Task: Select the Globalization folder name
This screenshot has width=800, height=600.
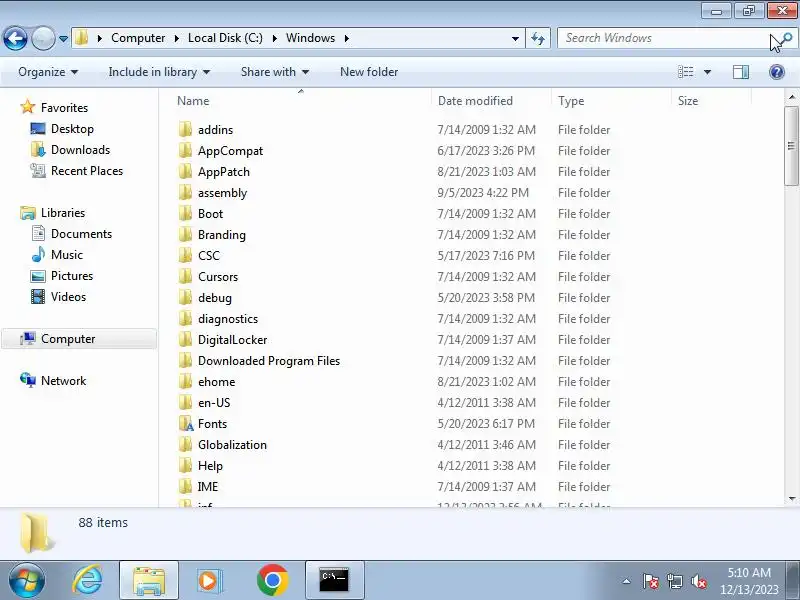Action: point(232,444)
